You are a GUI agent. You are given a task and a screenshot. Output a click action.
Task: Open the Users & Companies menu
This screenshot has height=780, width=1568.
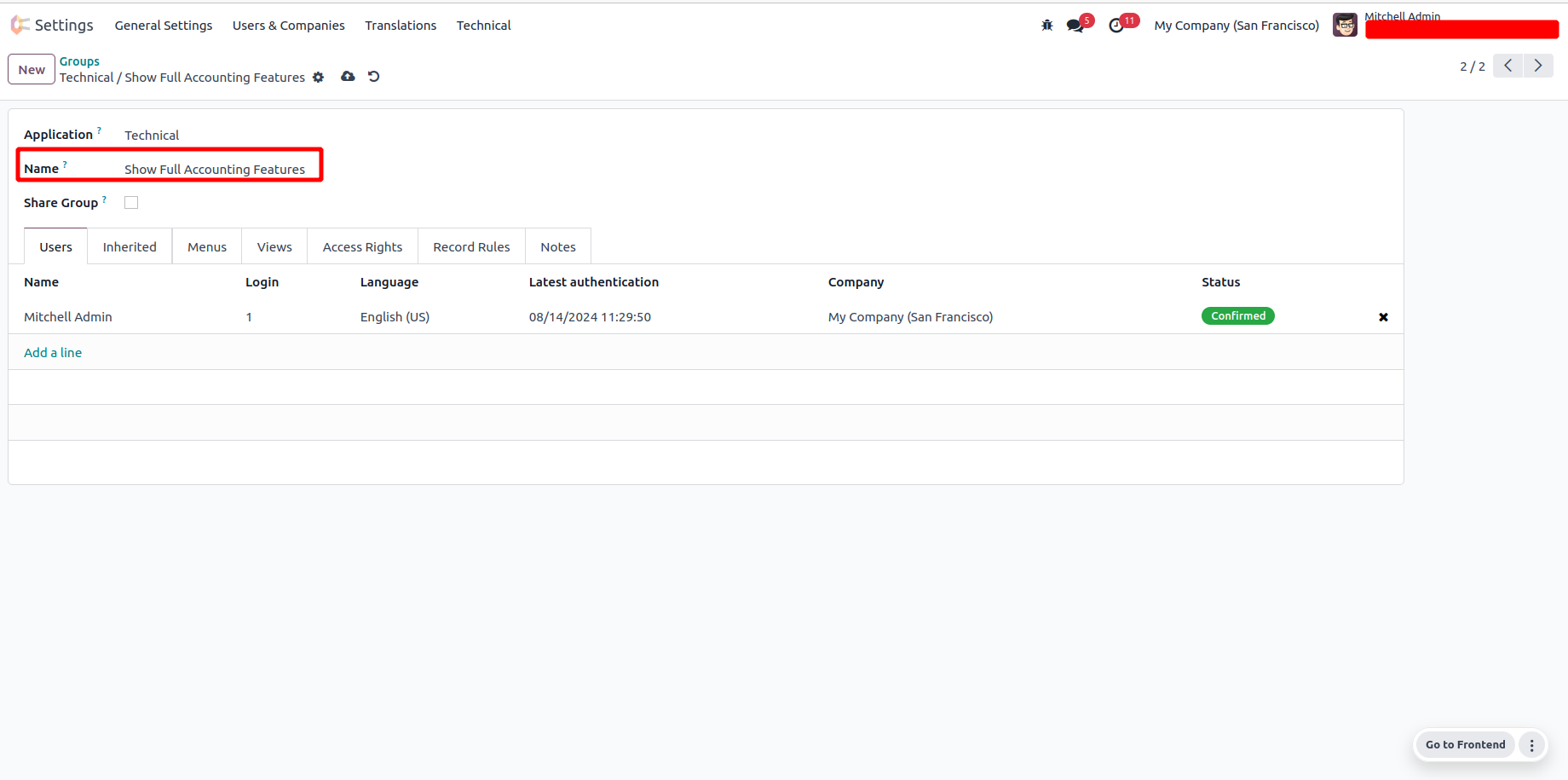pos(289,26)
